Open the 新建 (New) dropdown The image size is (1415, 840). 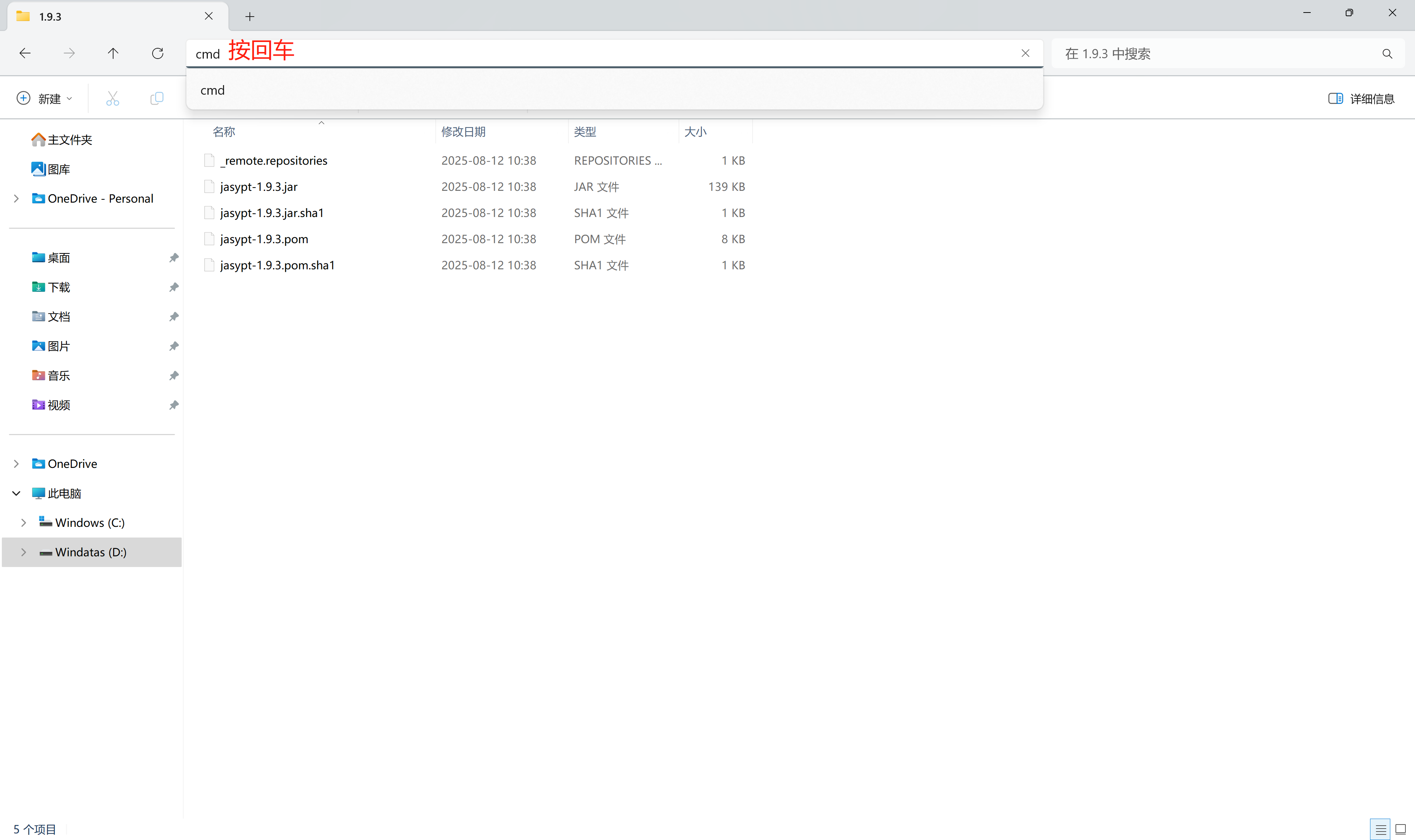click(45, 98)
